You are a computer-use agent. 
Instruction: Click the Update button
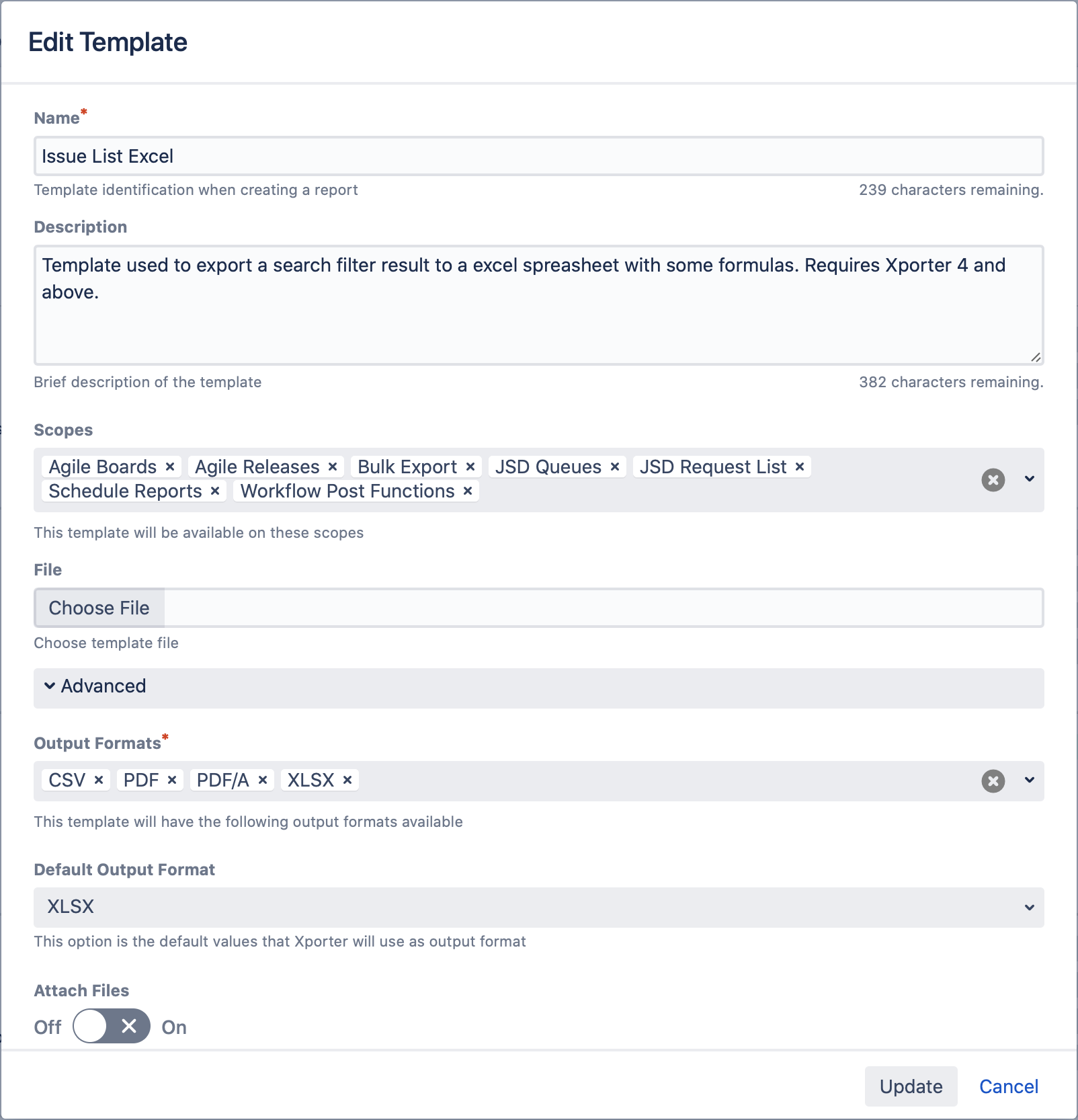[911, 1086]
